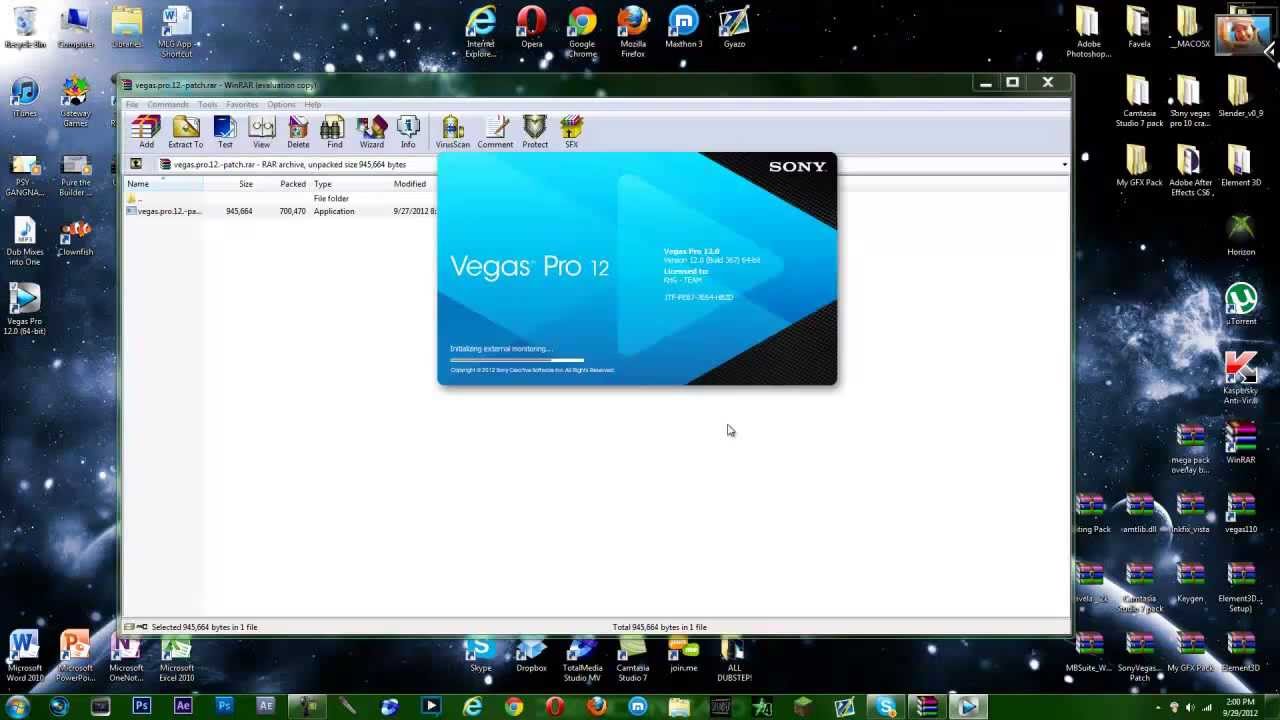Click the Skype icon in the taskbar
Screen dimensions: 1280x720
coord(886,706)
